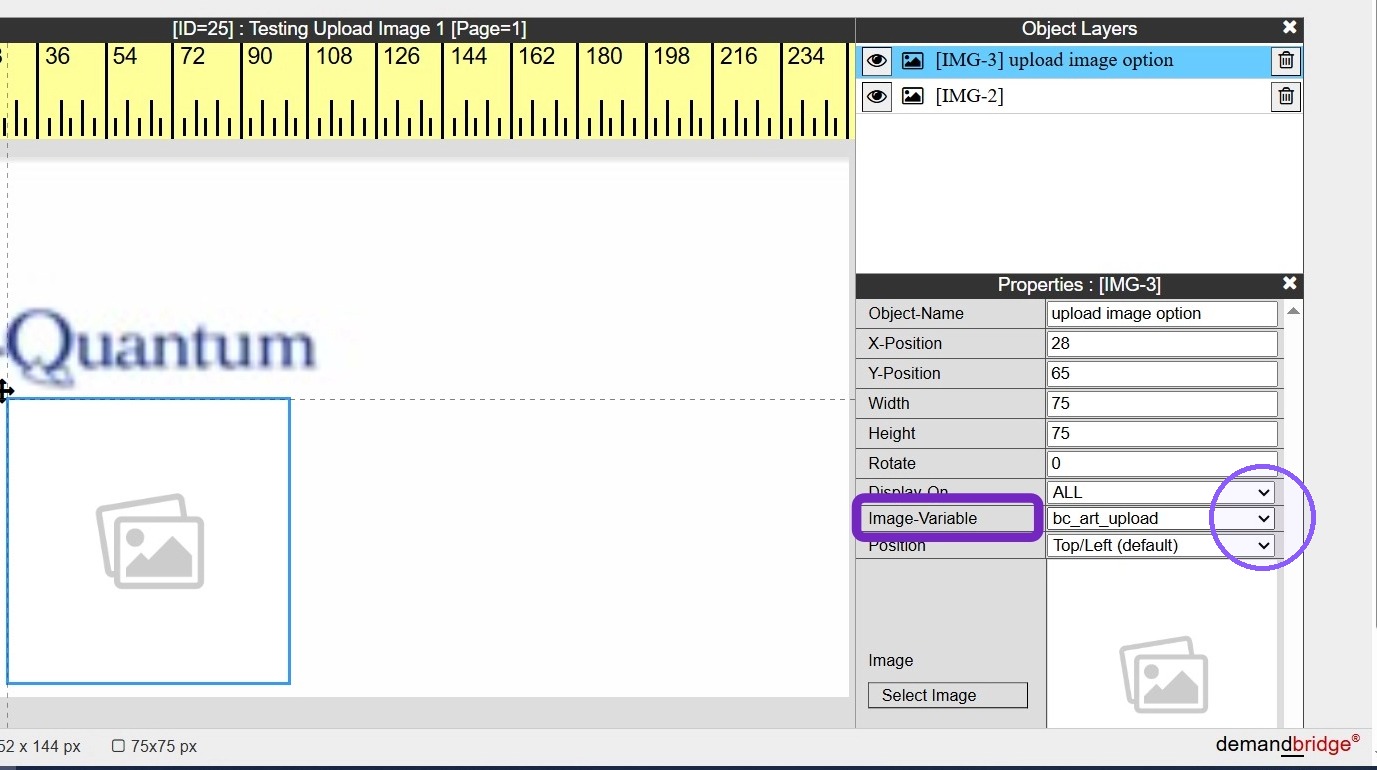Click the Image label above Select Image

[890, 660]
